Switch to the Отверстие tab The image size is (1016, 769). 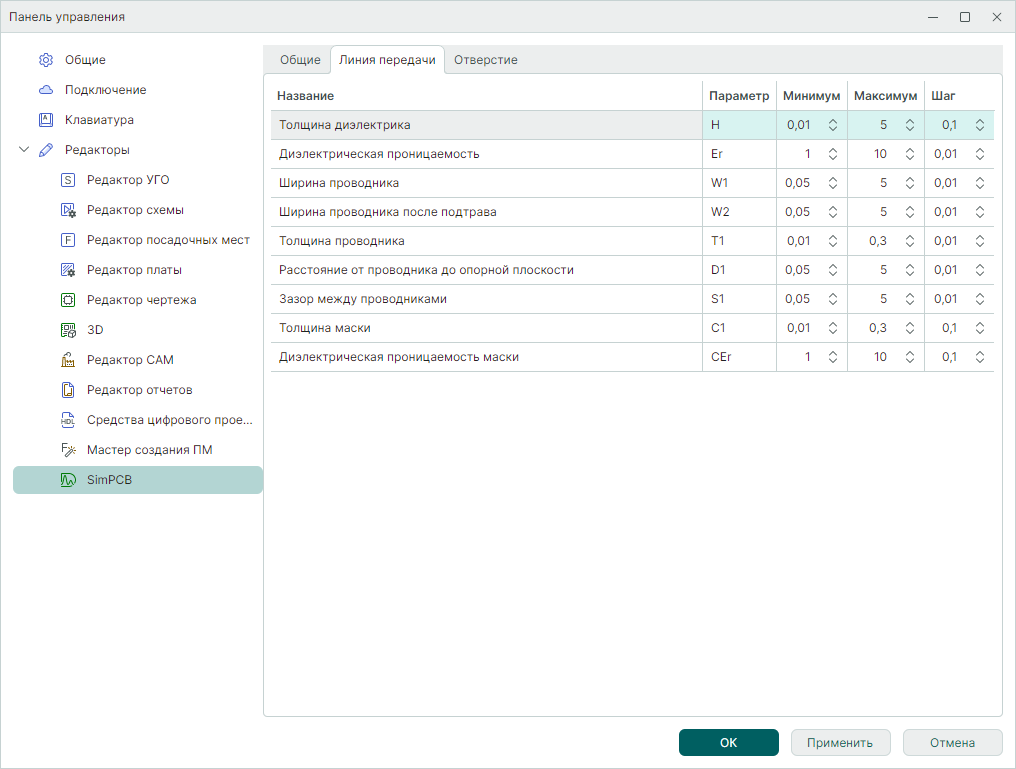[x=485, y=60]
